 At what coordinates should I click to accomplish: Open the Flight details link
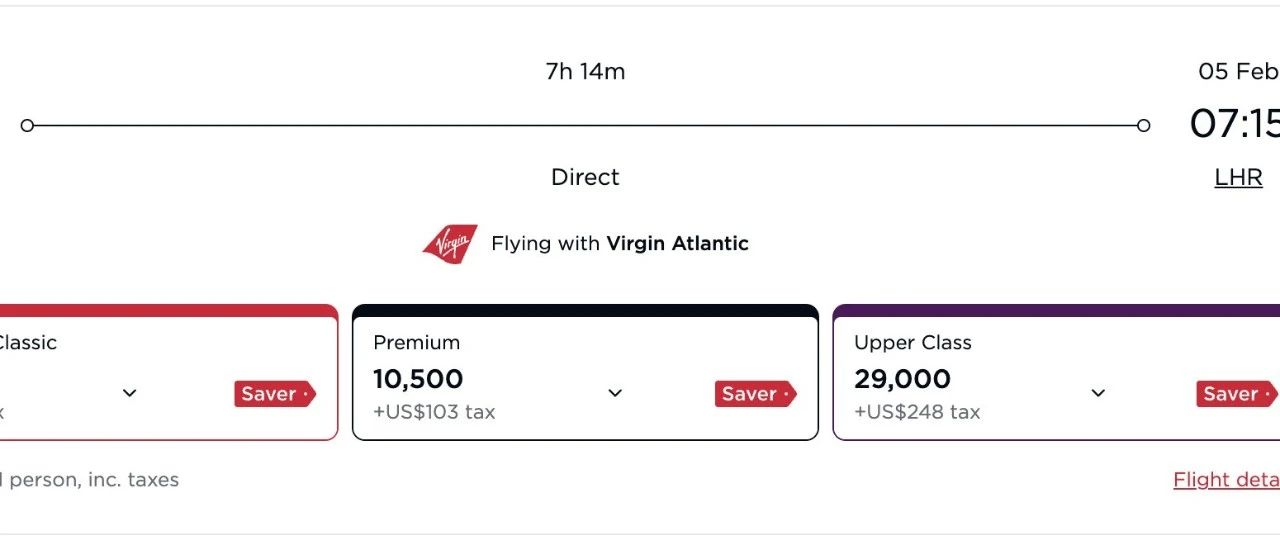1226,480
